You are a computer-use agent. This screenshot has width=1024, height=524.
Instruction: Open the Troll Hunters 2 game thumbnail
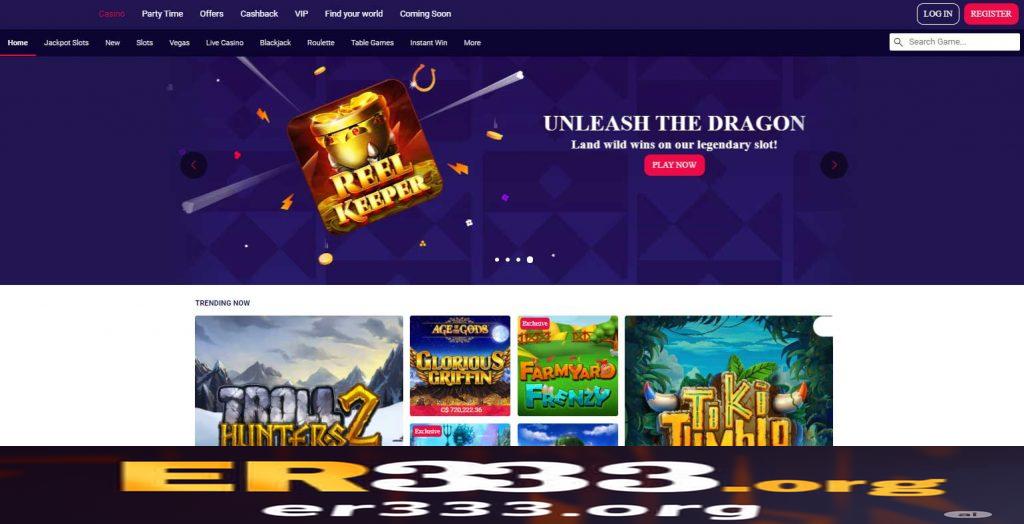coord(299,381)
